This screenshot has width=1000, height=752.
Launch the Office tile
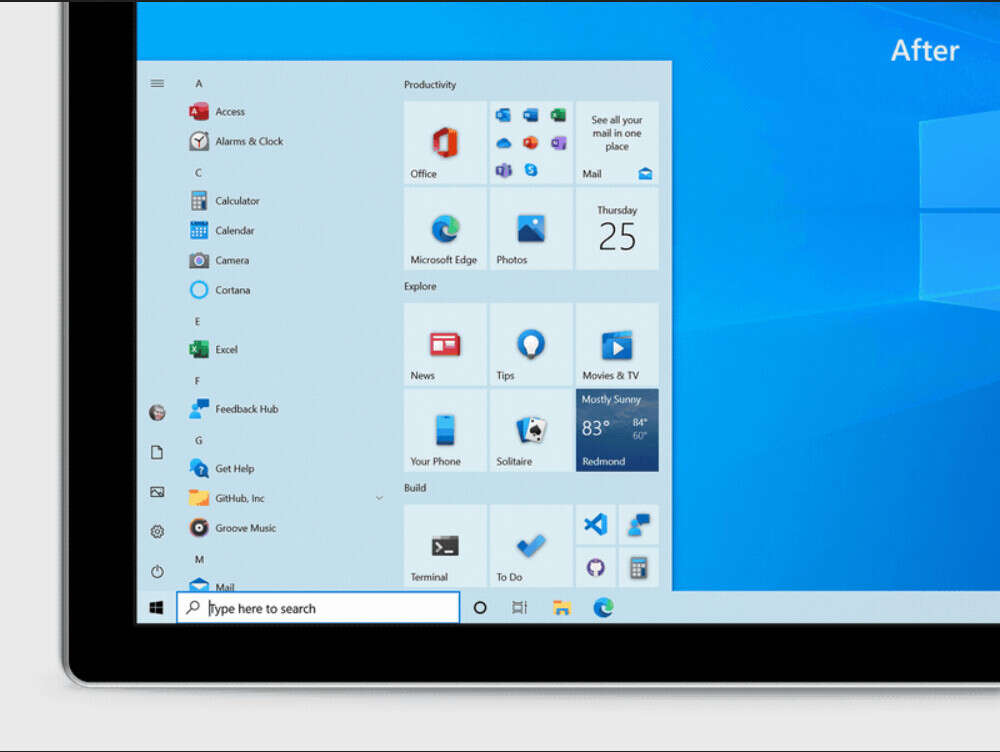444,142
